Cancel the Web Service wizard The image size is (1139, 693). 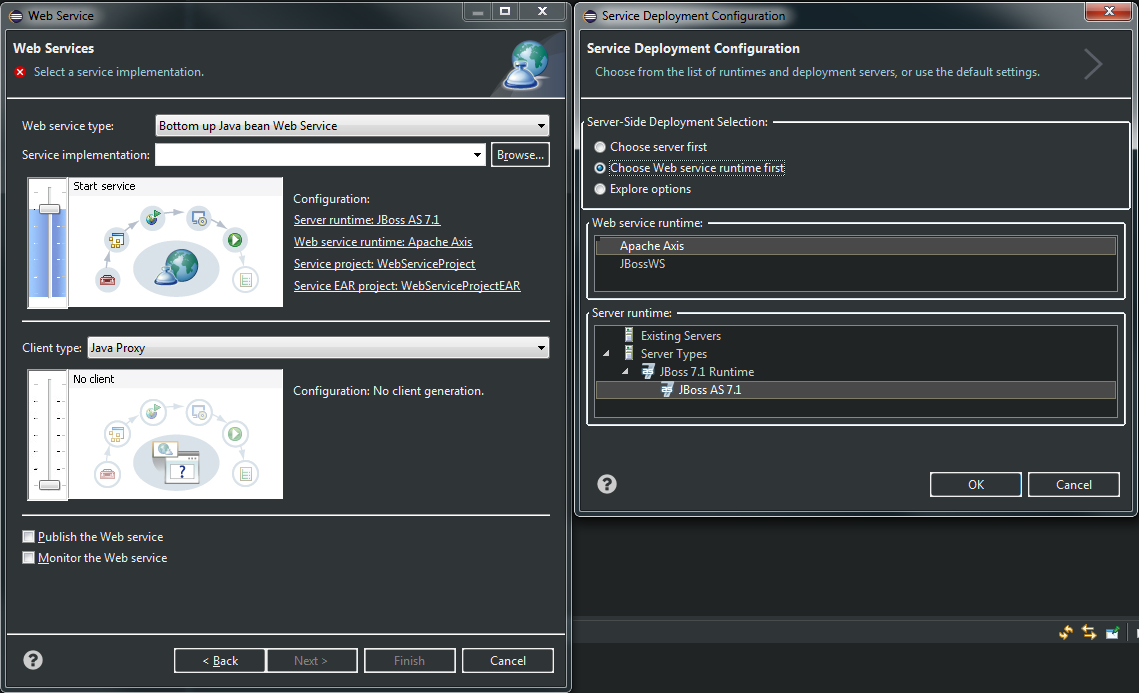click(508, 660)
